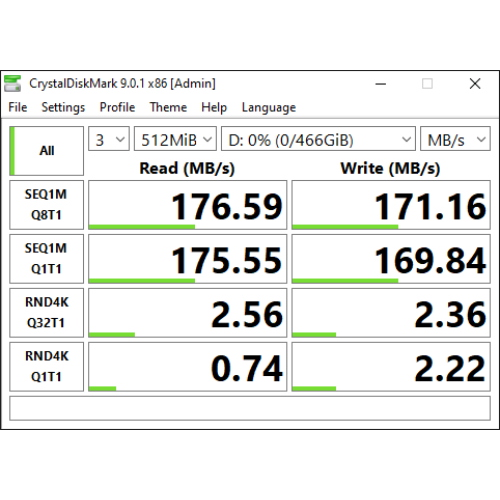Expand the test count dropdown showing 3
Viewport: 500px width, 500px height.
pyautogui.click(x=109, y=139)
